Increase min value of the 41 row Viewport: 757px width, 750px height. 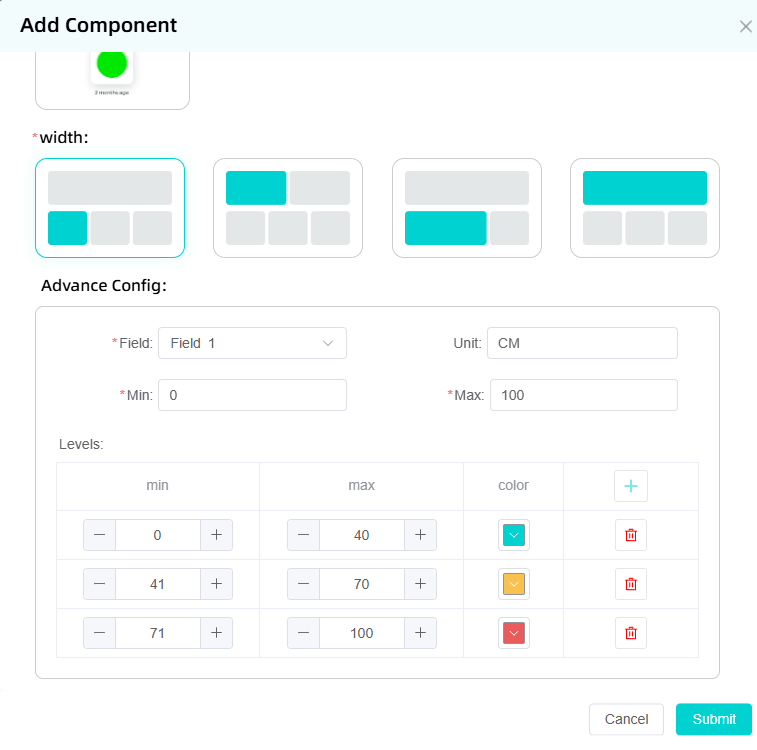pos(216,584)
